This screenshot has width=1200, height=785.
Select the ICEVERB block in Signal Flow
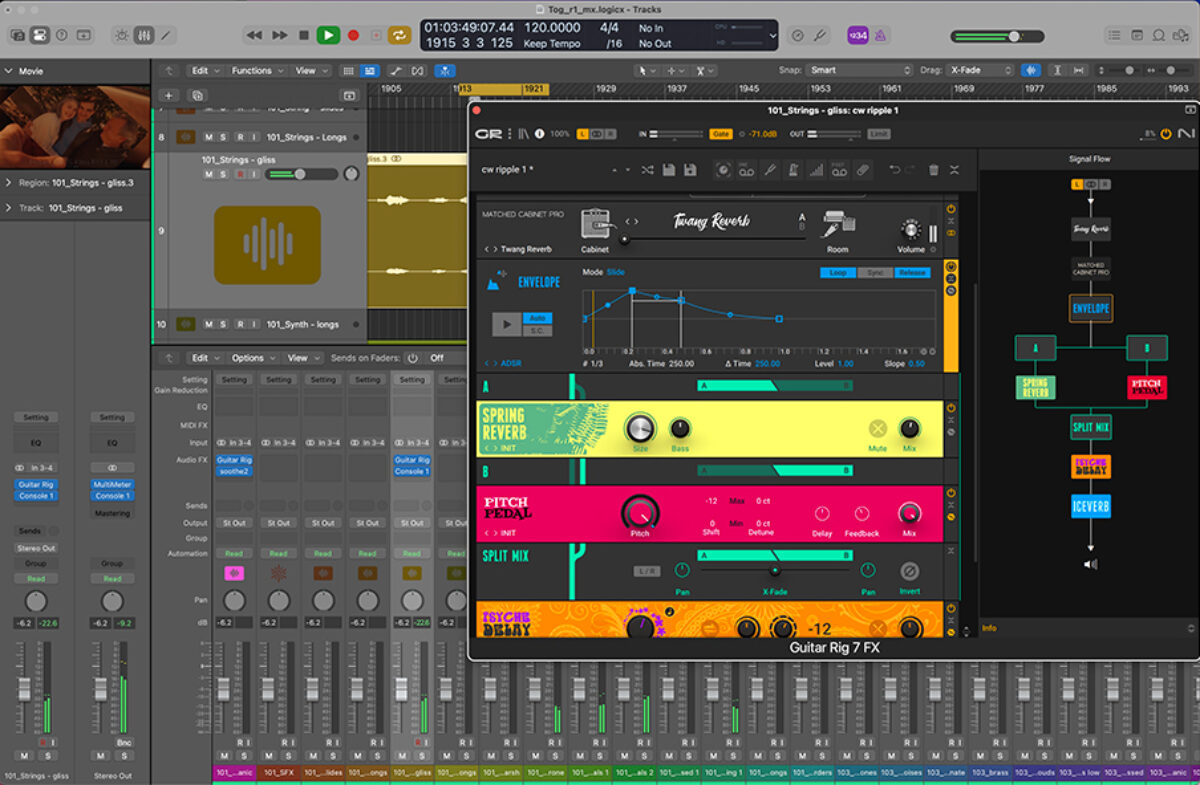[1091, 507]
